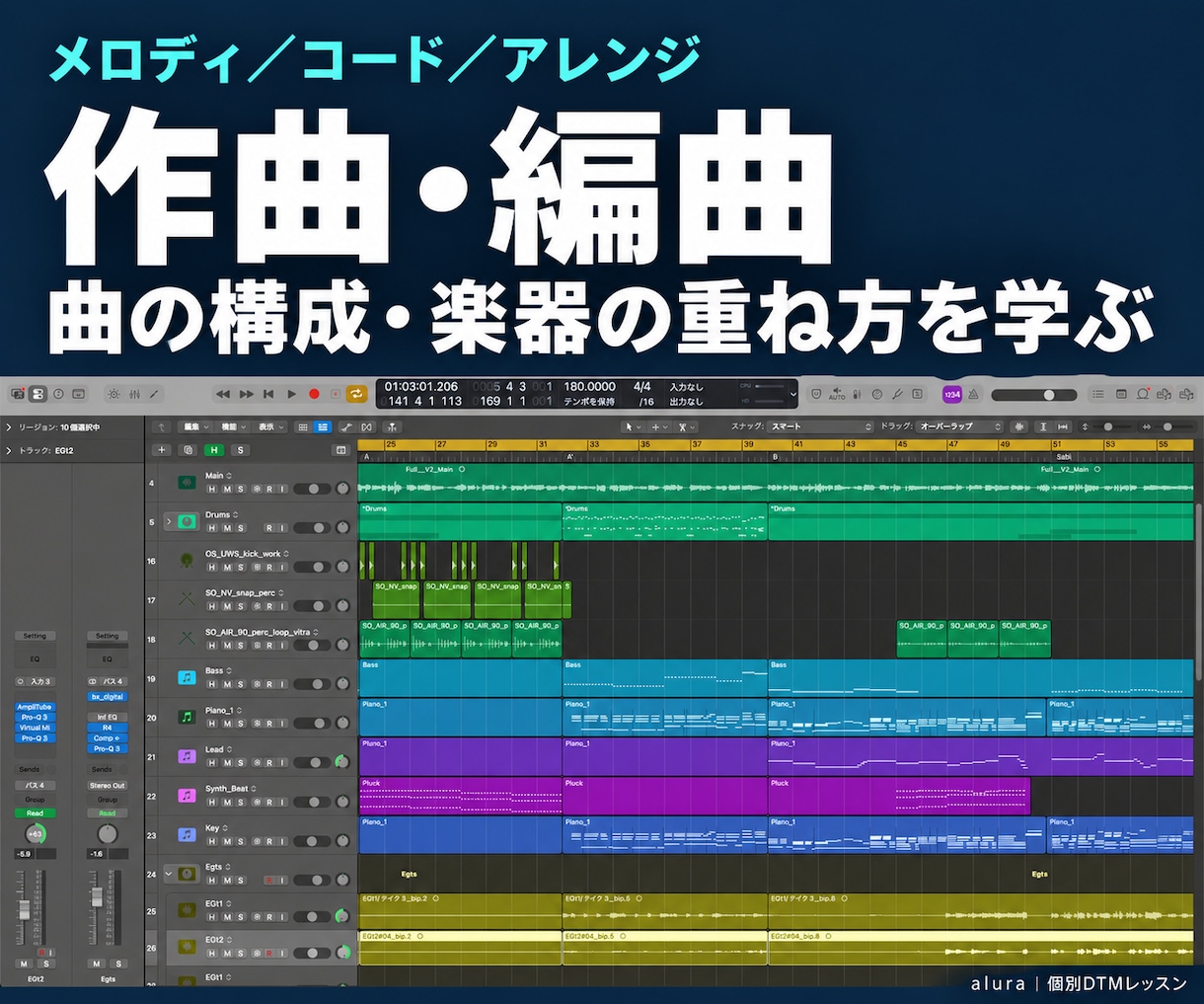1204x1004 pixels.
Task: Open the Editors pencil icon
Action: tap(154, 394)
